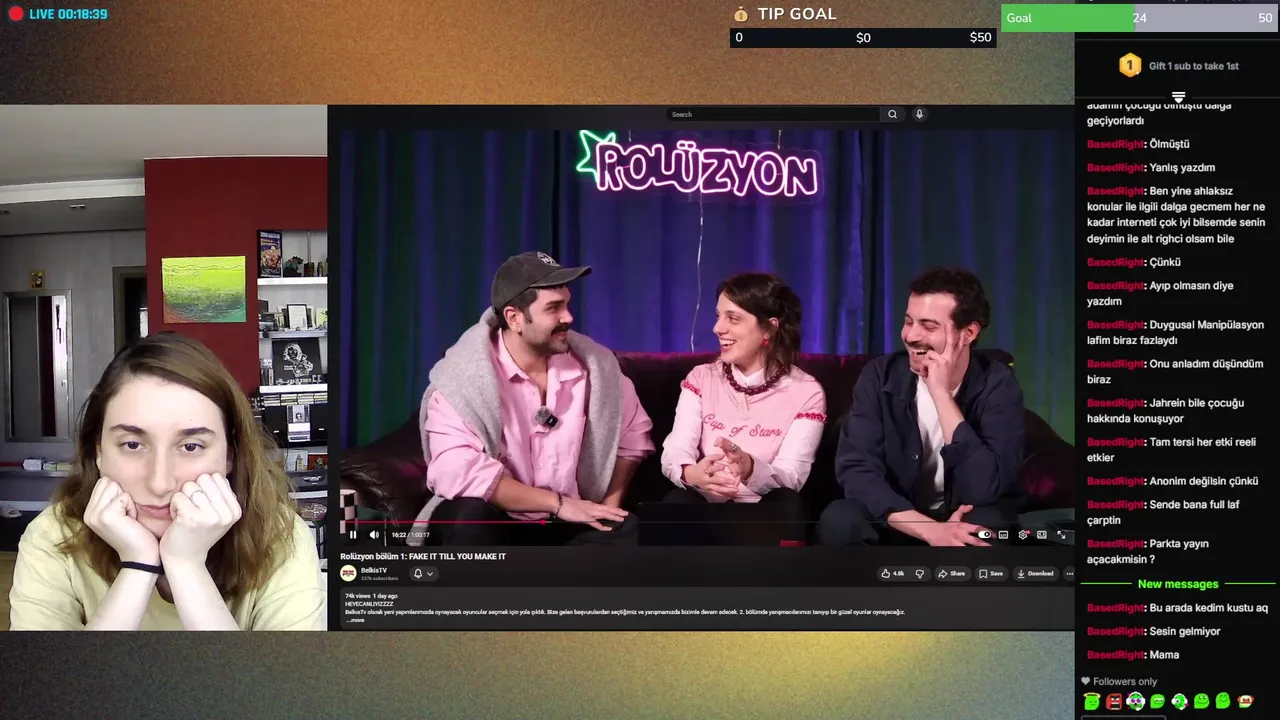Click the chat collapse handle under Gift sub
This screenshot has height=720, width=1280.
point(1178,97)
